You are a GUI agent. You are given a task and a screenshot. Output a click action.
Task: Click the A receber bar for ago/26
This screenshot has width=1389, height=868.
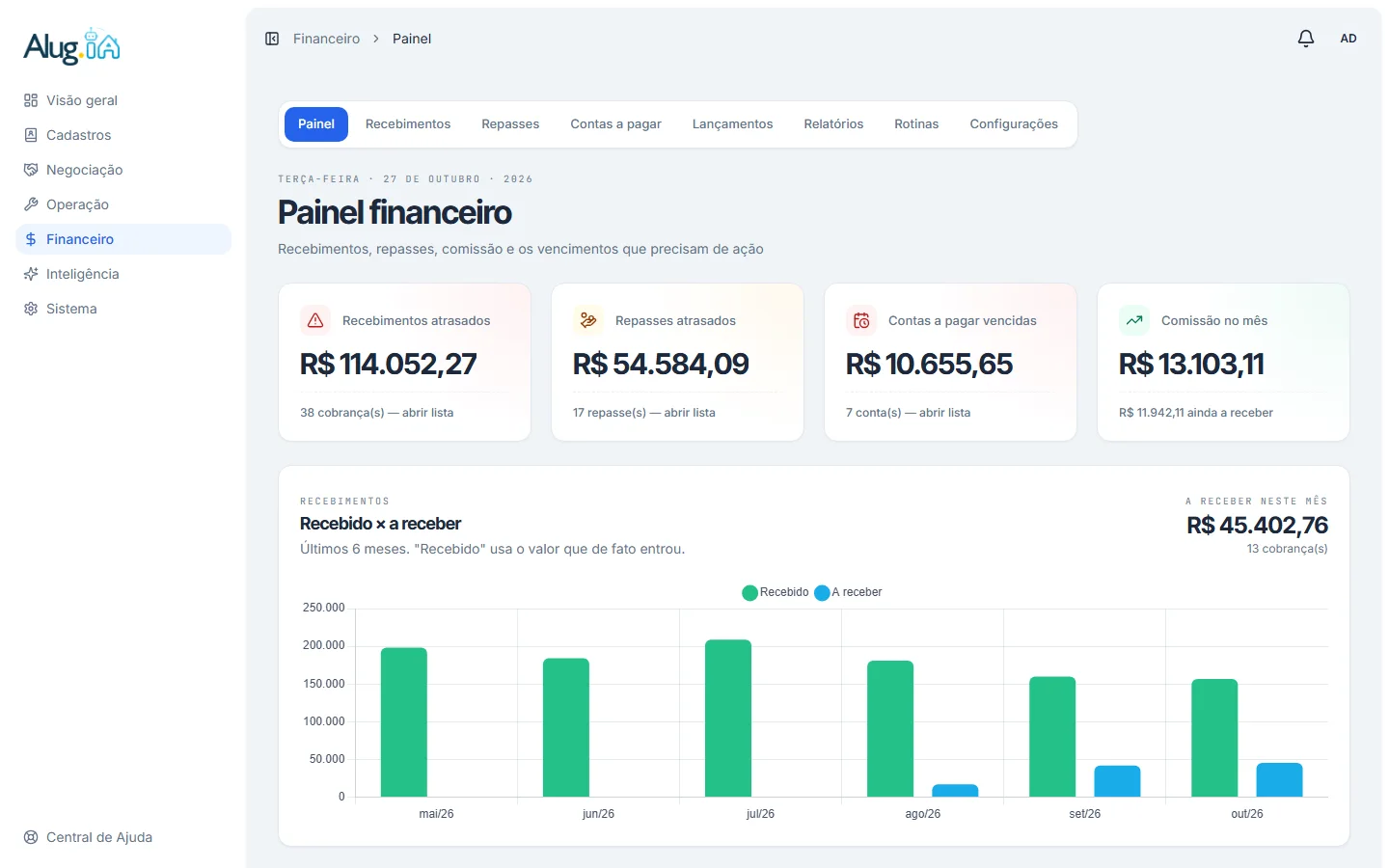[x=955, y=791]
